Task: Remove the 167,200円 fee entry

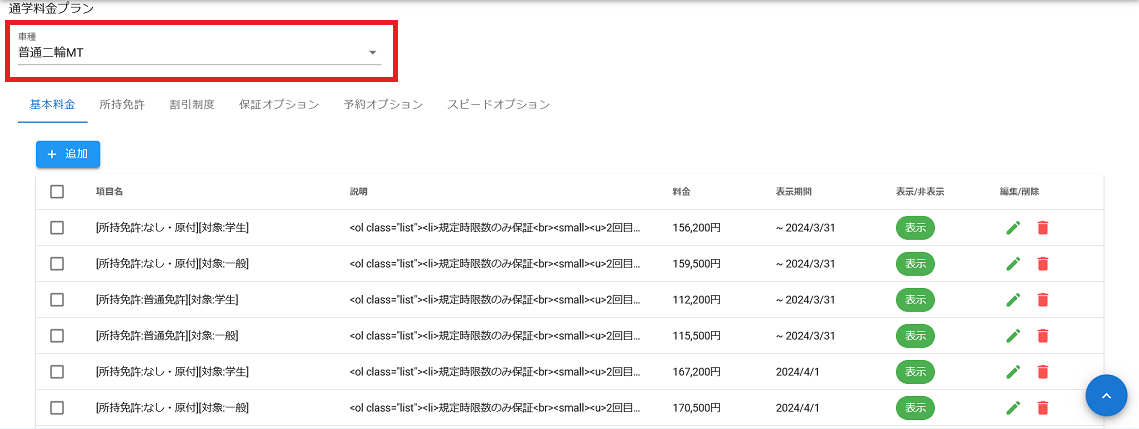Action: coord(1042,372)
